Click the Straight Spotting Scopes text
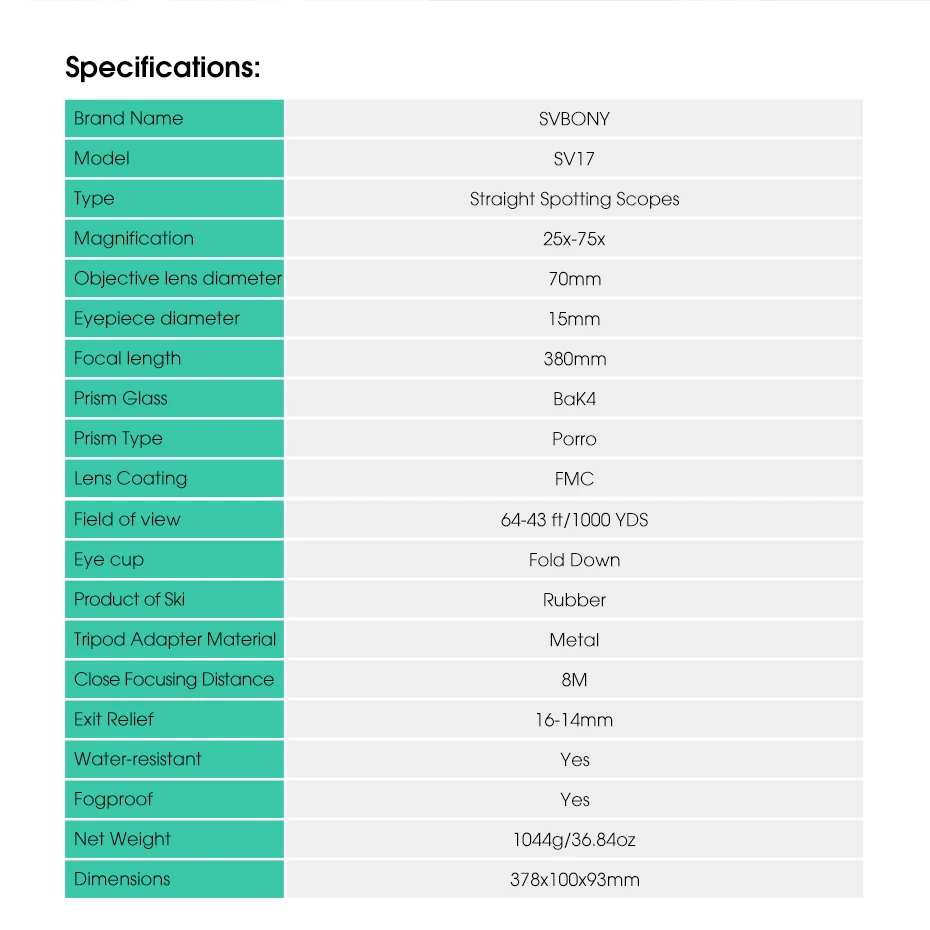The image size is (930, 930). coord(574,199)
